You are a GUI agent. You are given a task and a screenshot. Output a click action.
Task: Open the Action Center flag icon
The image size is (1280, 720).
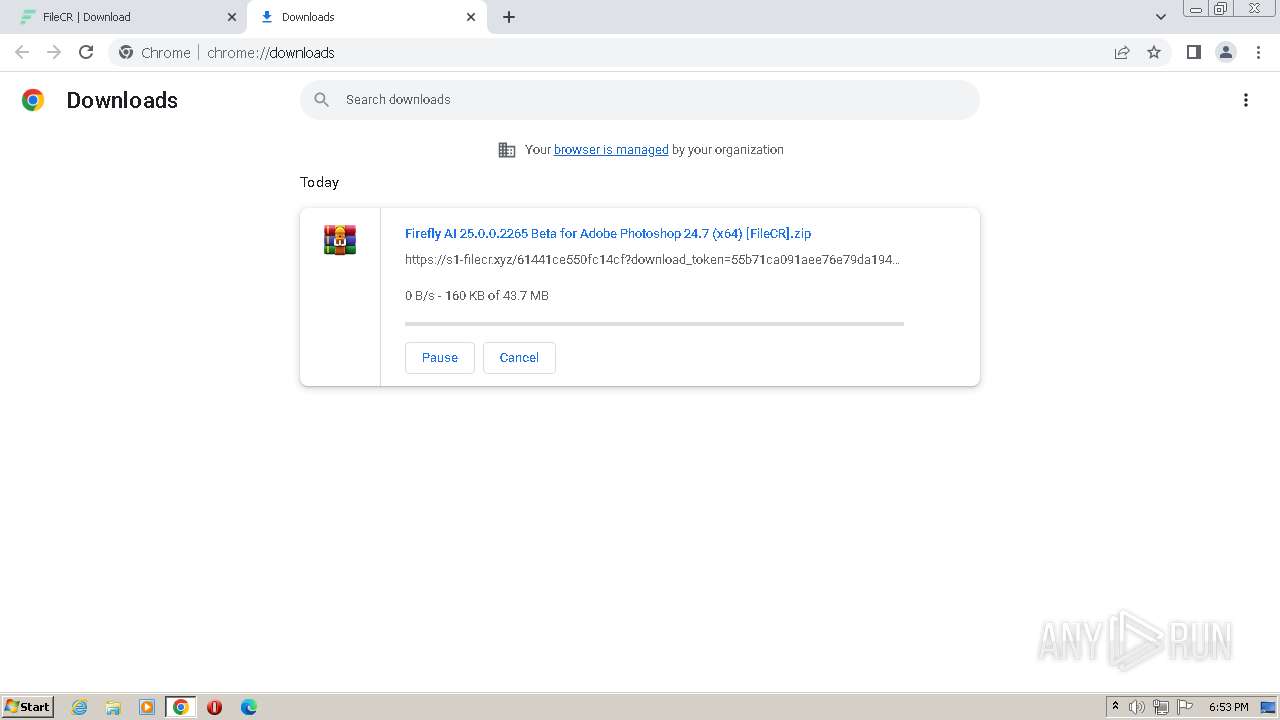(x=1185, y=707)
